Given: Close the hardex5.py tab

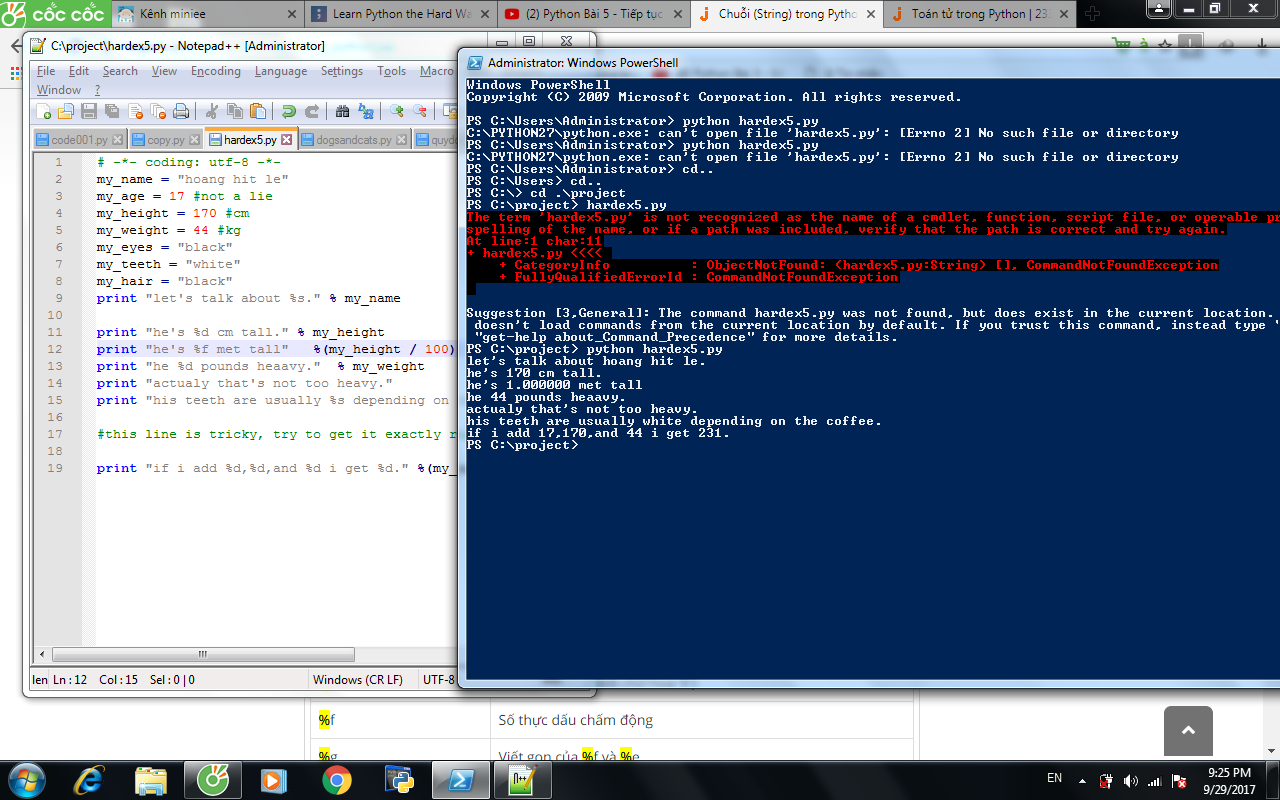Looking at the screenshot, I should tap(287, 140).
